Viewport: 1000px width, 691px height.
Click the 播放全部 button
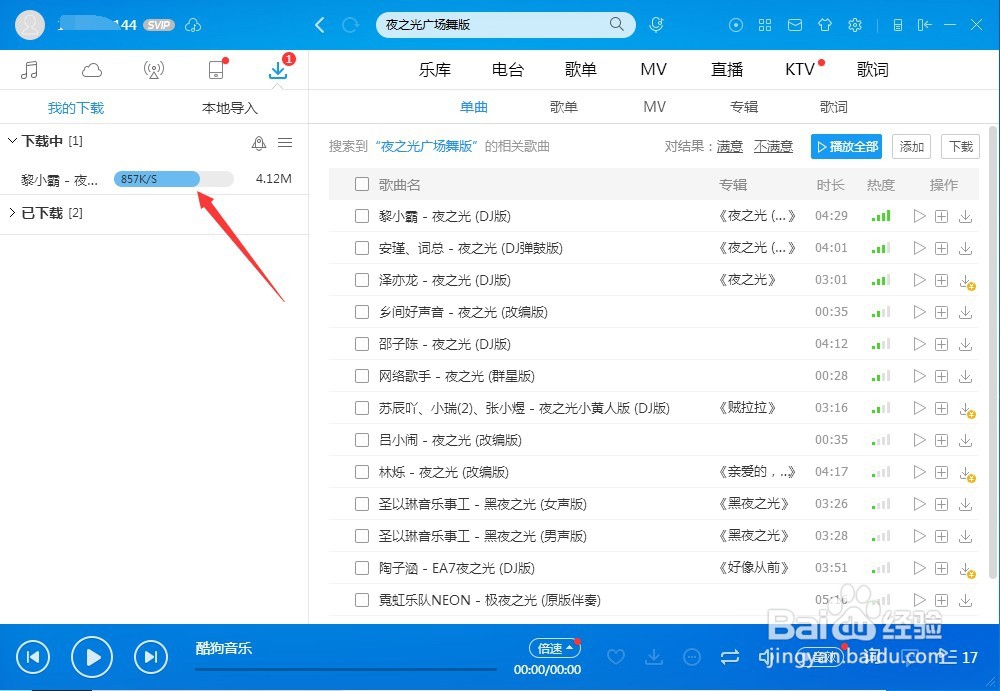tap(847, 147)
